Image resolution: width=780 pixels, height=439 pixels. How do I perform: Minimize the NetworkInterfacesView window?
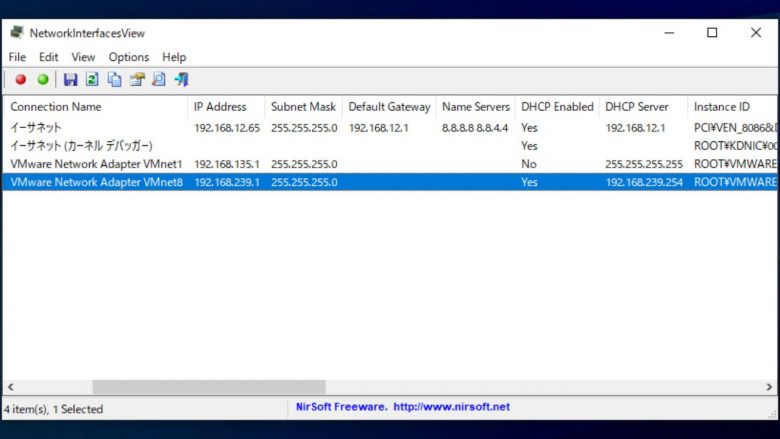pyautogui.click(x=669, y=33)
